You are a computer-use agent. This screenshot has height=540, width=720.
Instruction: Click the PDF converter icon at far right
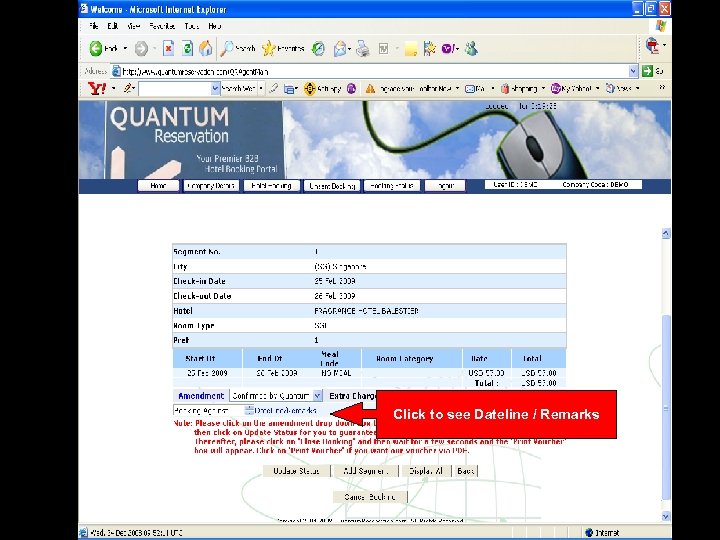point(652,45)
